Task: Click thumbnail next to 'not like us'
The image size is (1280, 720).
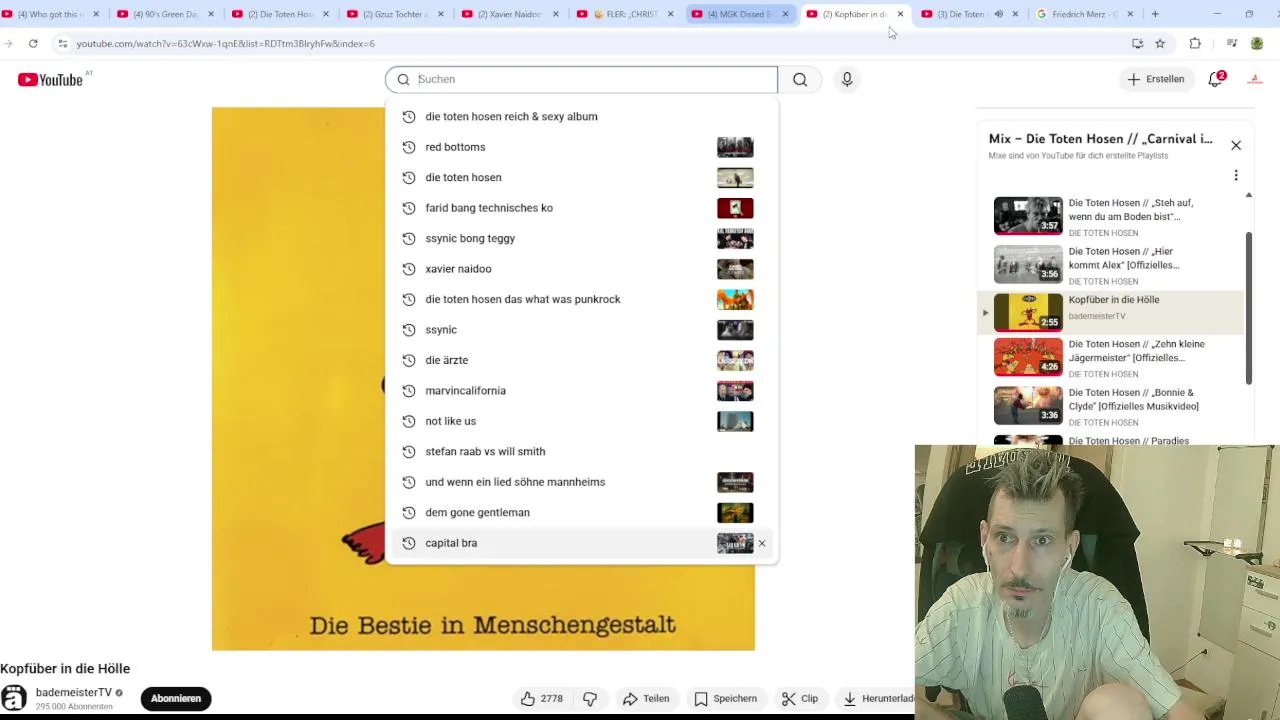Action: pos(735,421)
